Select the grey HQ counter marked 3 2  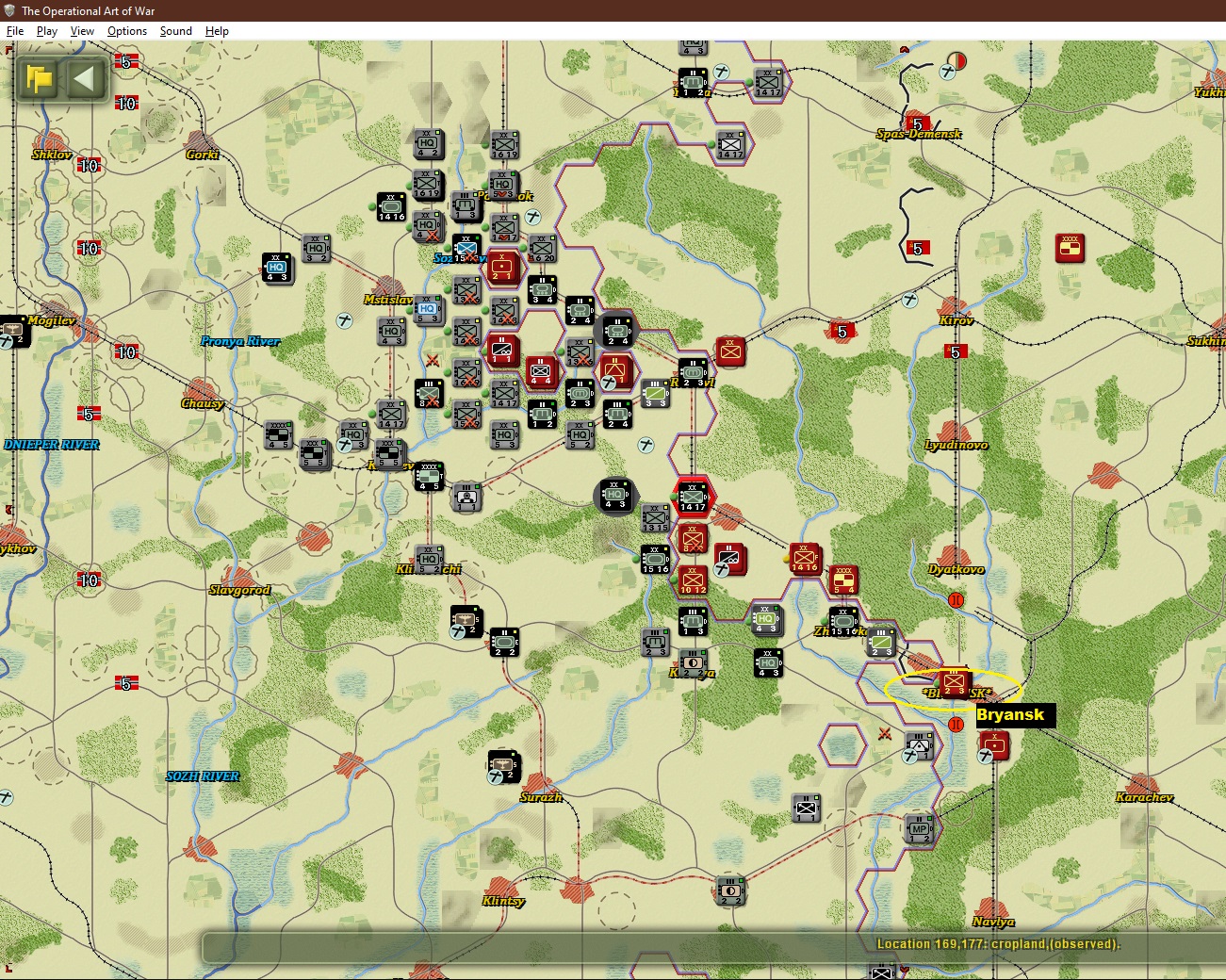pyautogui.click(x=316, y=248)
